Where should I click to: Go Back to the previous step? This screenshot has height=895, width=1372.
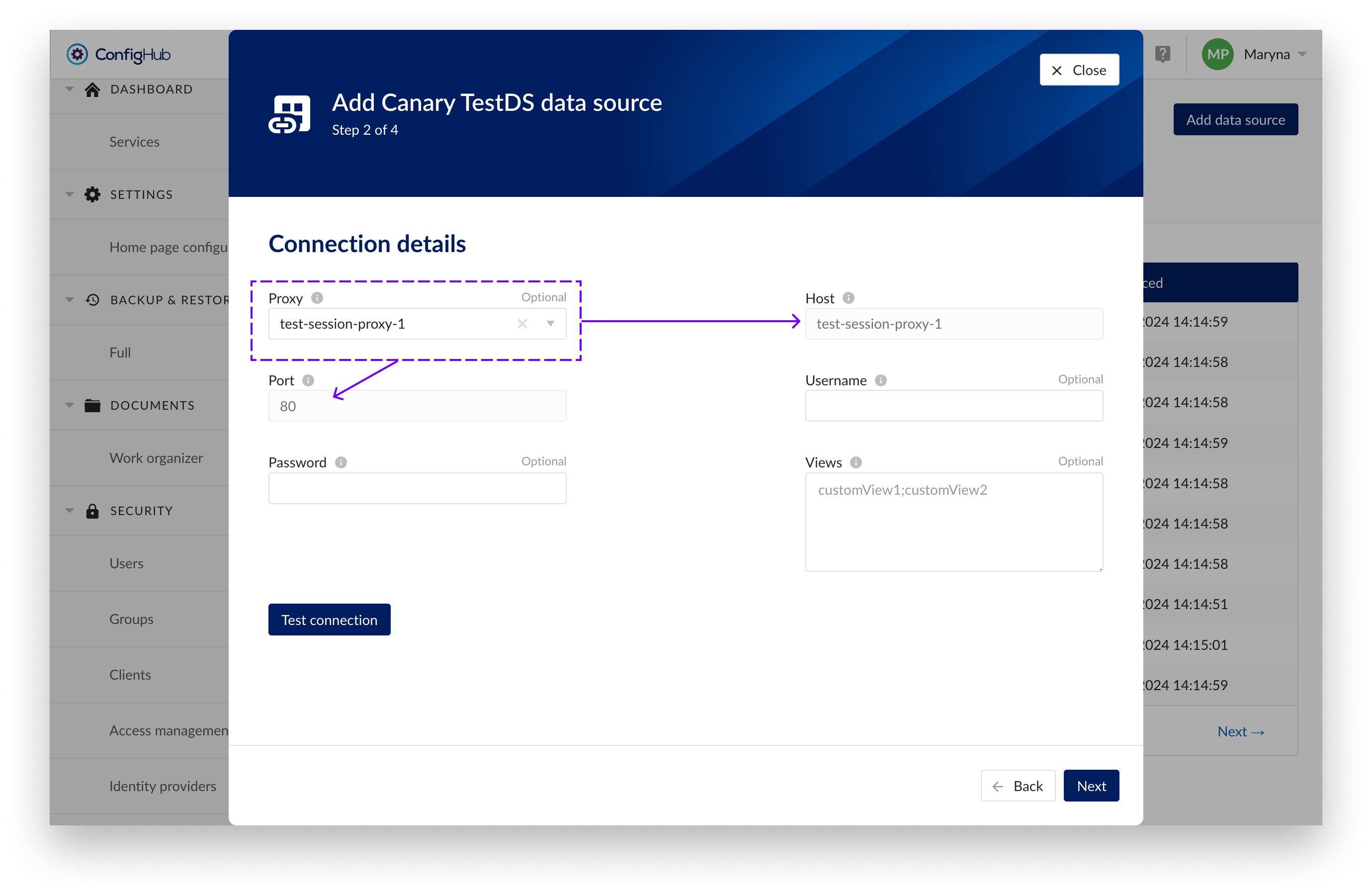pyautogui.click(x=1018, y=786)
